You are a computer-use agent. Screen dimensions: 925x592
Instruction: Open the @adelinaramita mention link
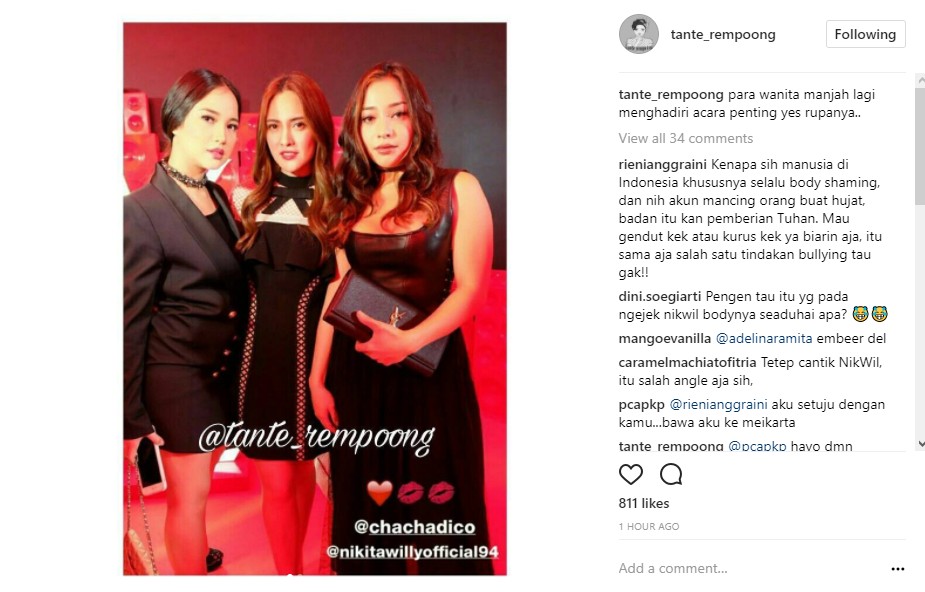pos(764,339)
